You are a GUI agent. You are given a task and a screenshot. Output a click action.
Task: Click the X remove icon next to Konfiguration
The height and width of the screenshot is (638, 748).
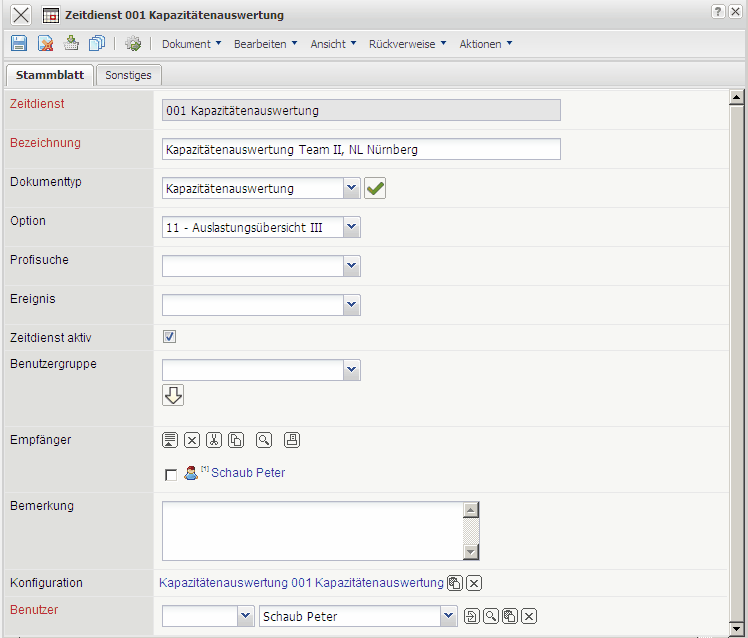pos(474,583)
